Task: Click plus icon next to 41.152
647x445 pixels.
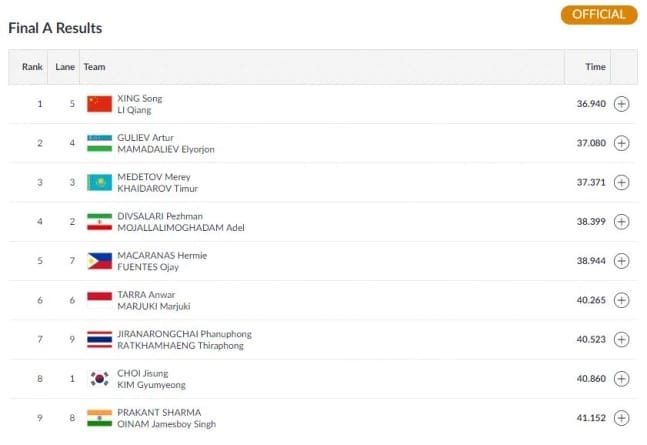Action: (621, 418)
